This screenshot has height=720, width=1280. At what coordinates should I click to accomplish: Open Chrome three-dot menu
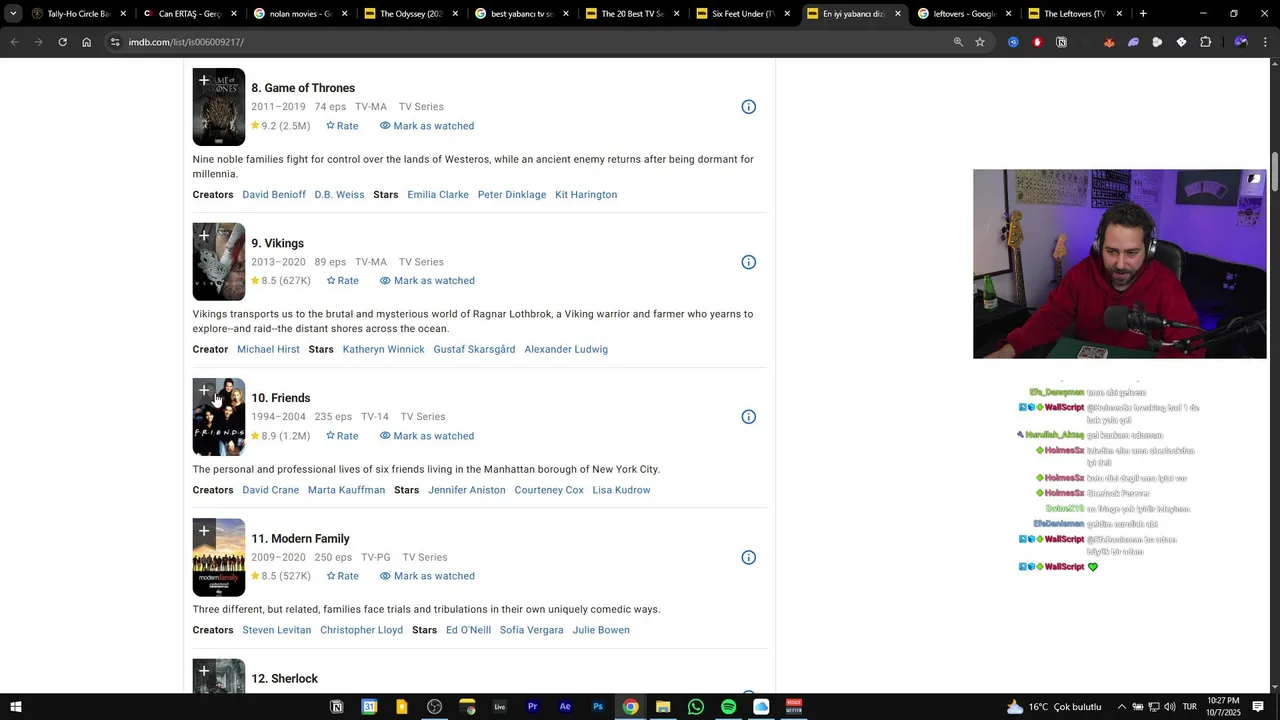click(x=1265, y=42)
